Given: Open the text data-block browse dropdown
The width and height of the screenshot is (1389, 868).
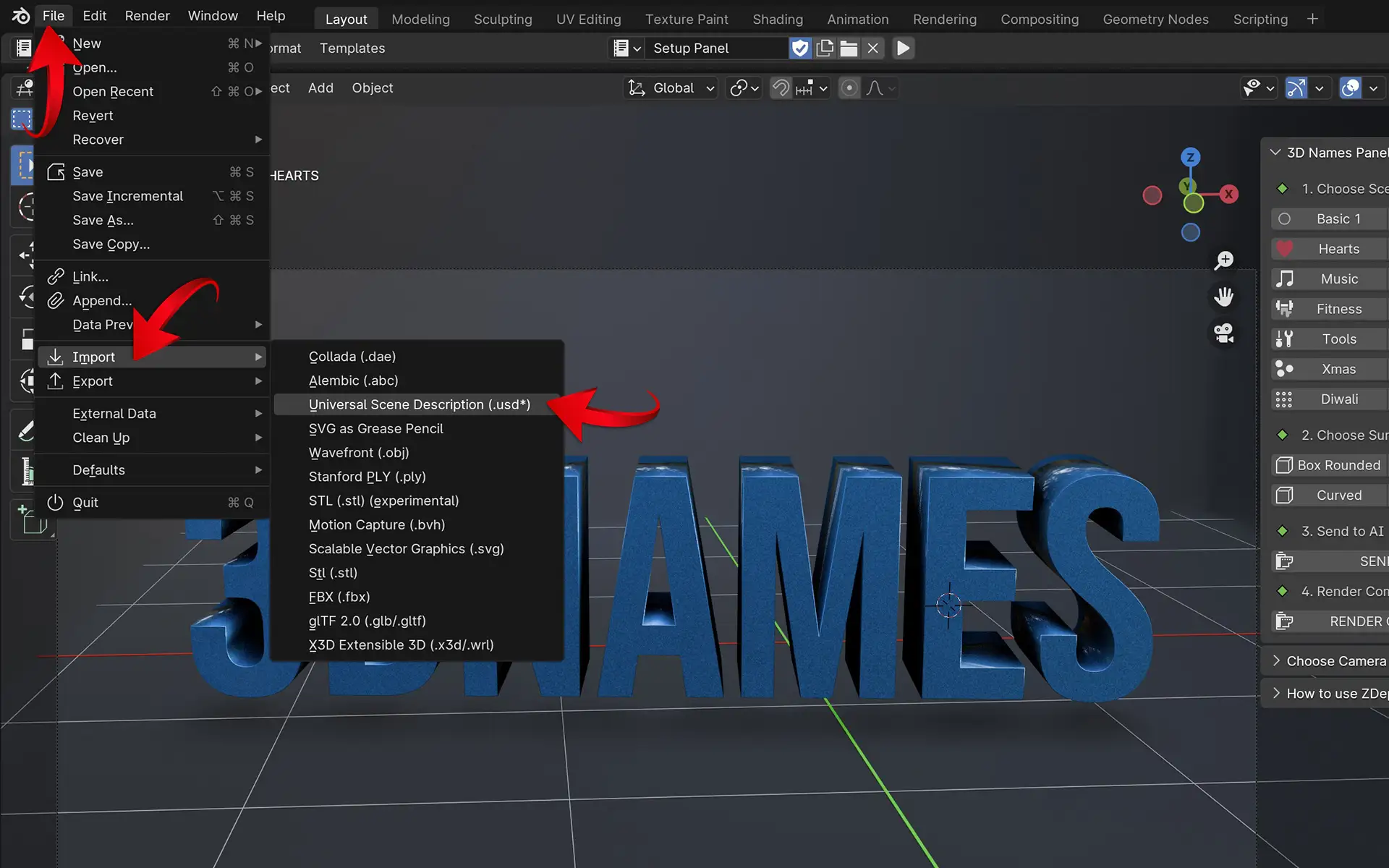Looking at the screenshot, I should click(626, 48).
